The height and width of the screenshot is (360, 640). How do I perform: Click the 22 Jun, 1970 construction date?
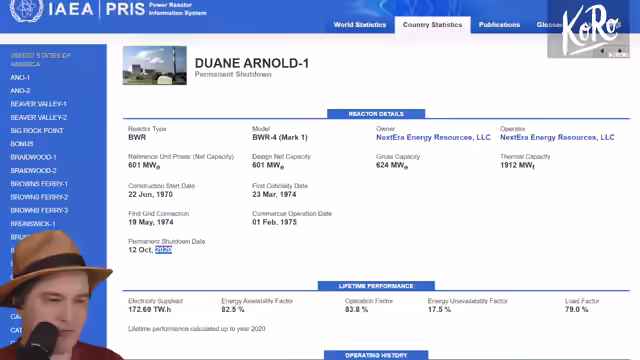150,195
